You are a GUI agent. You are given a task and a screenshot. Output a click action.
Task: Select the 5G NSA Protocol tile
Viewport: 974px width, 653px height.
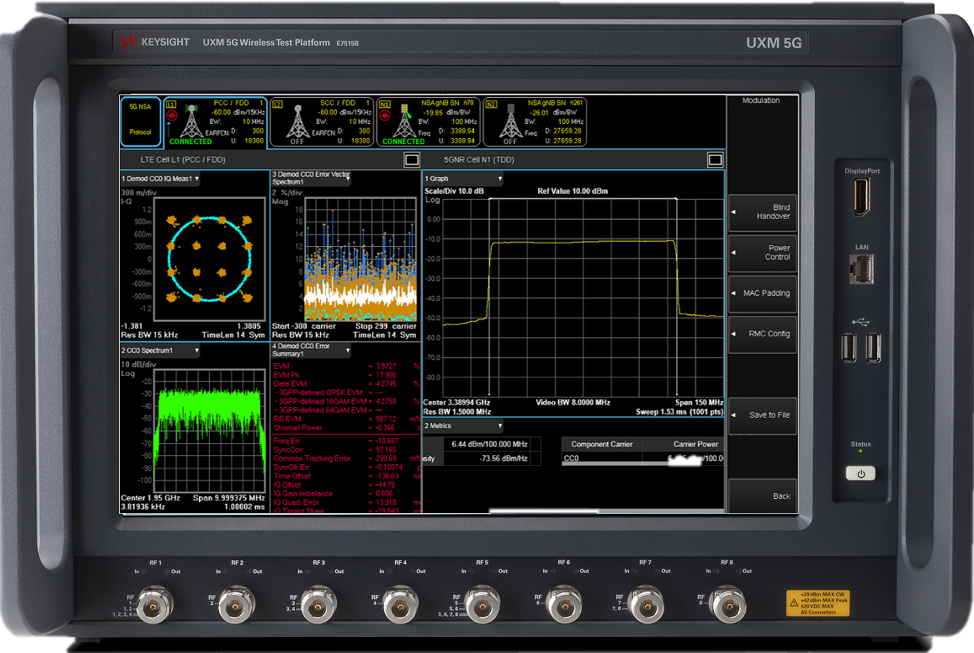pyautogui.click(x=140, y=122)
